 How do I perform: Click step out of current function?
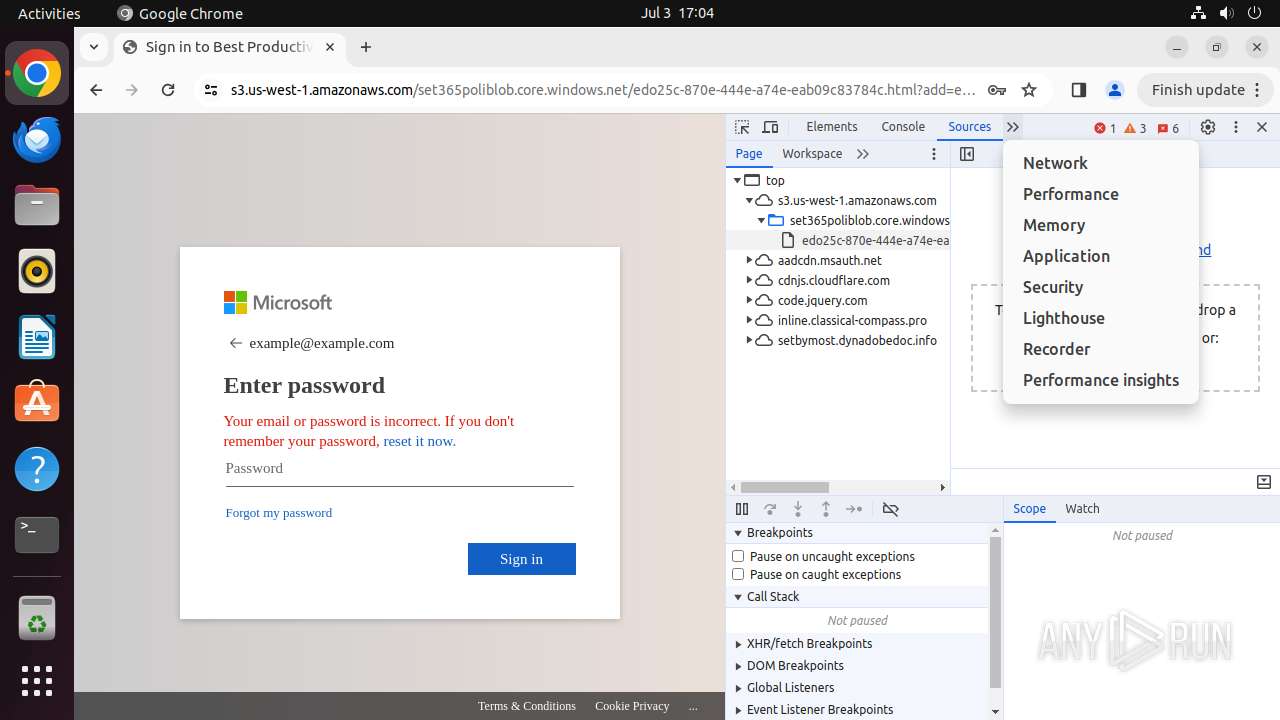(826, 509)
